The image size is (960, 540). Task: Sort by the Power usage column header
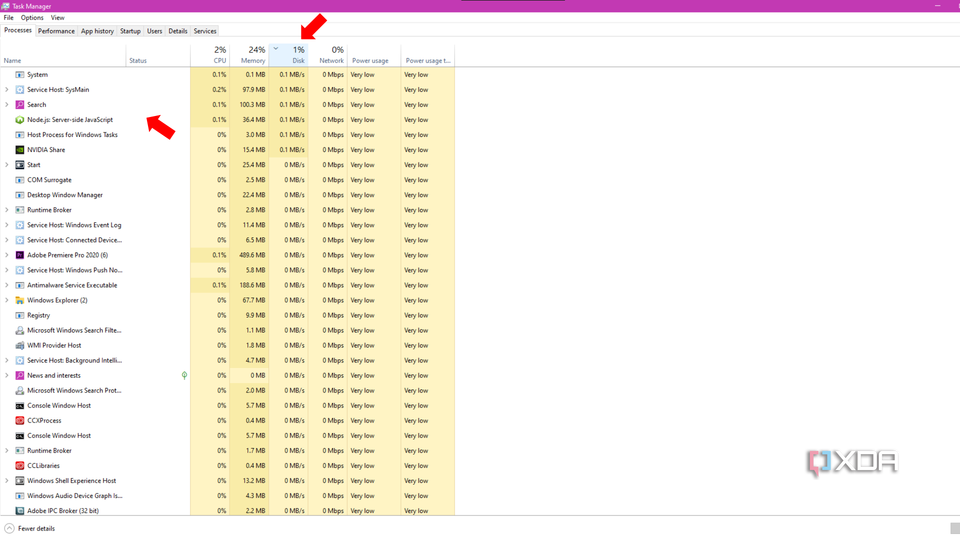point(374,54)
